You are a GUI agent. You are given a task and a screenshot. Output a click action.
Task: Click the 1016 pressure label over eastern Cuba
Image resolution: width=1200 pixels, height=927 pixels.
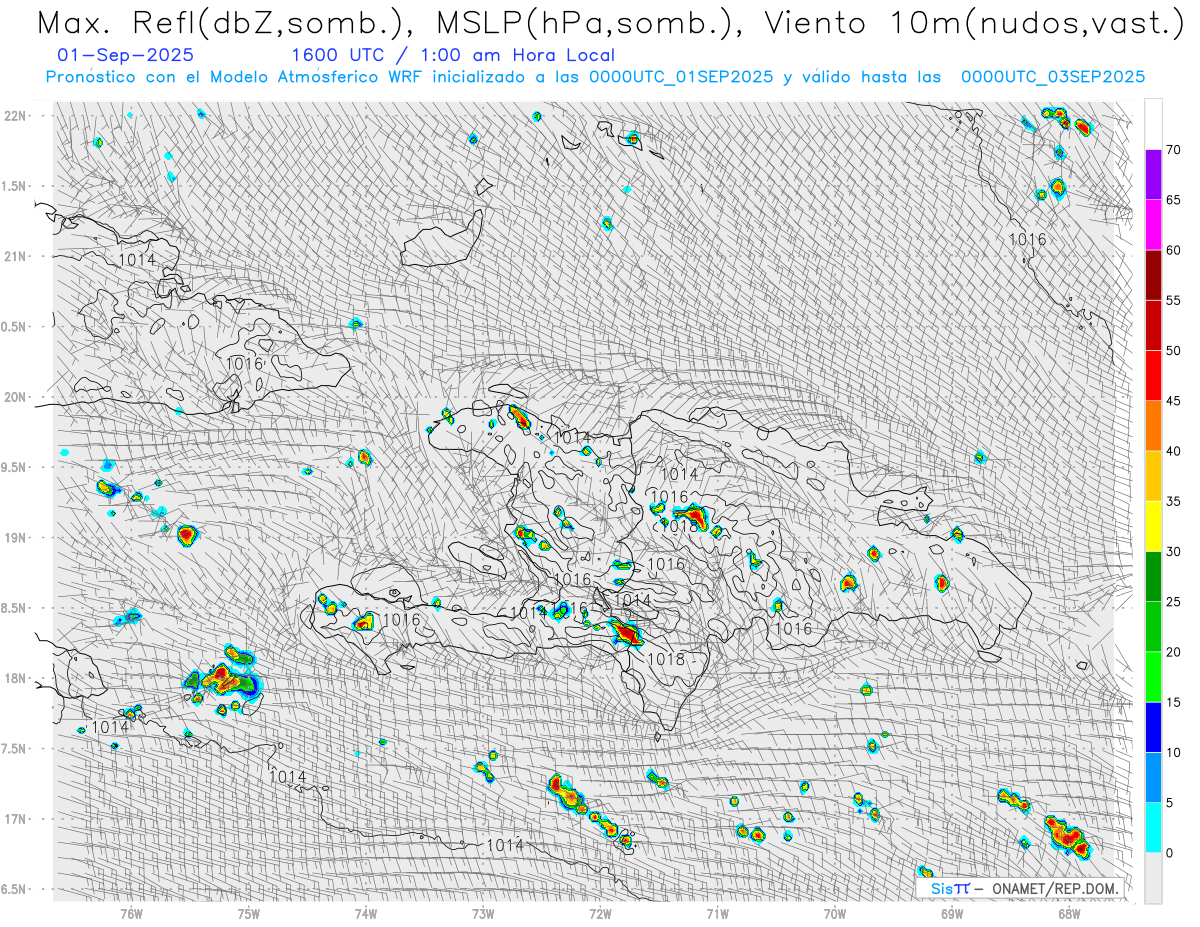245,363
